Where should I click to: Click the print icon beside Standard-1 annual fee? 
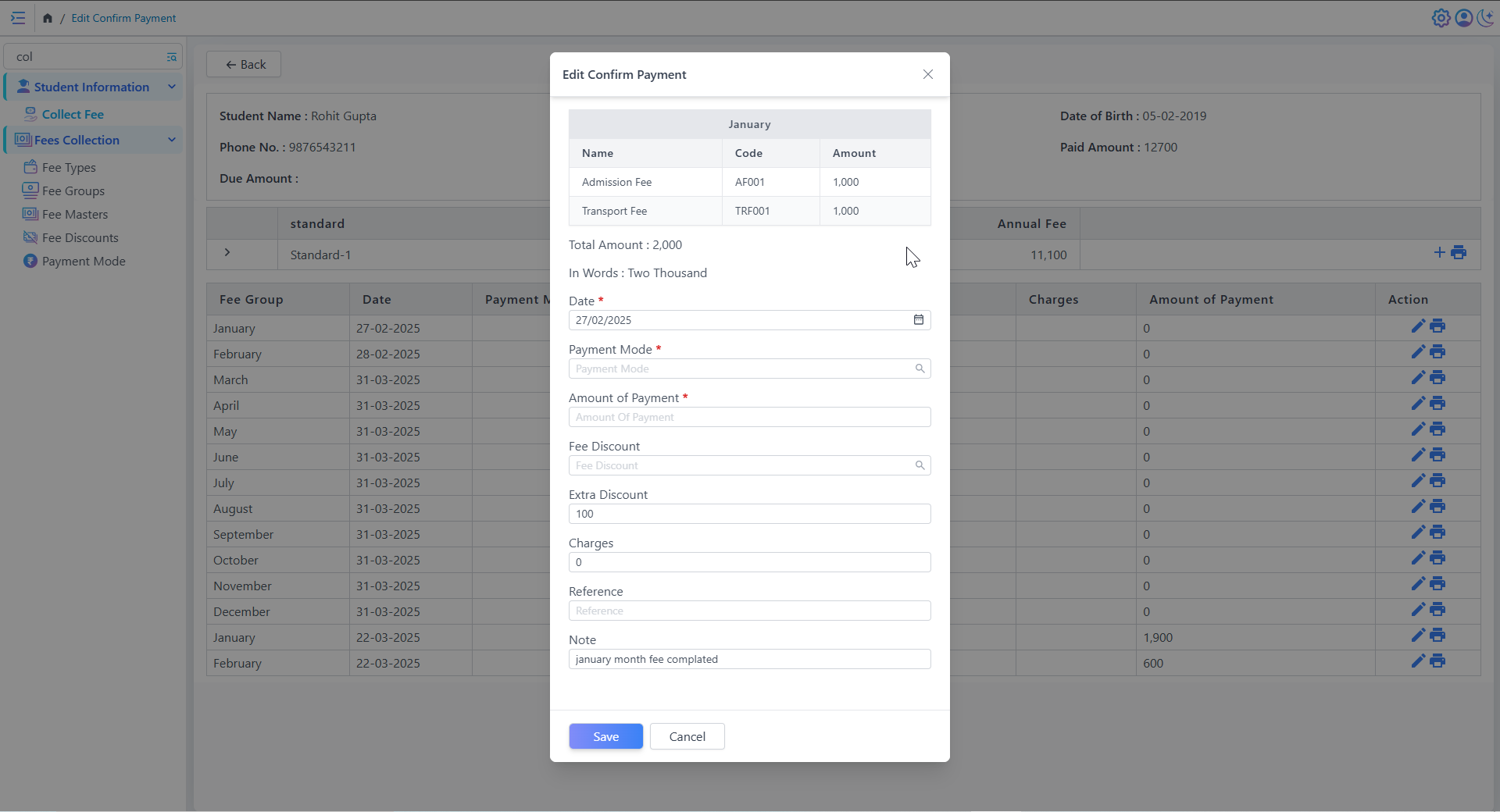click(1459, 252)
